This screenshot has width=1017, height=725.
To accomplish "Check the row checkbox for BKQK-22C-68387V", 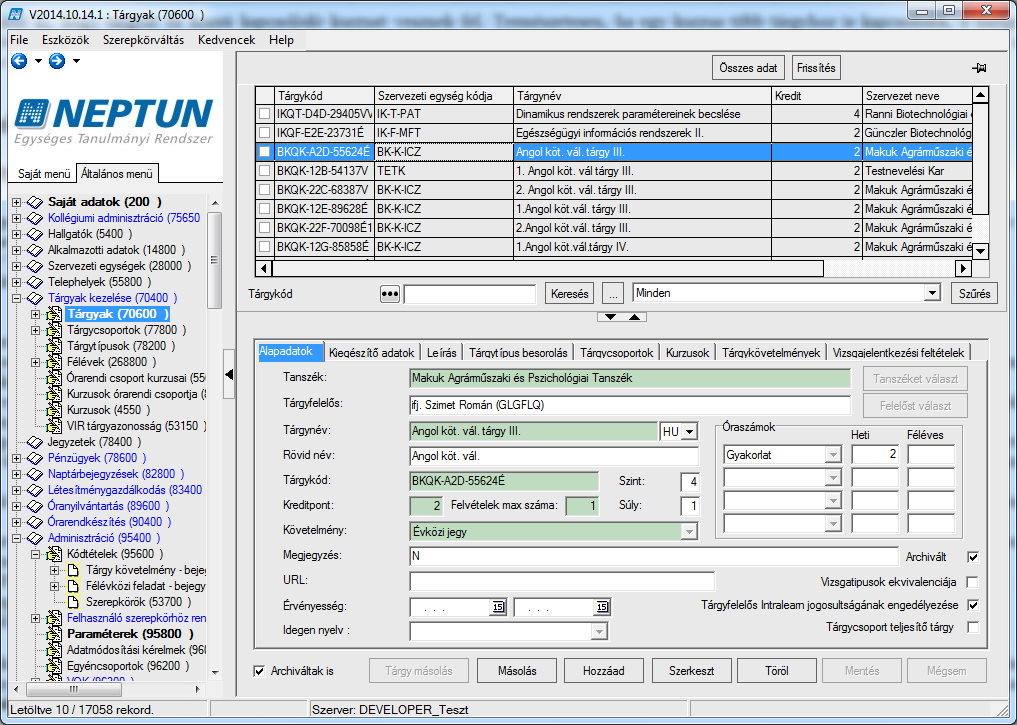I will tap(264, 189).
